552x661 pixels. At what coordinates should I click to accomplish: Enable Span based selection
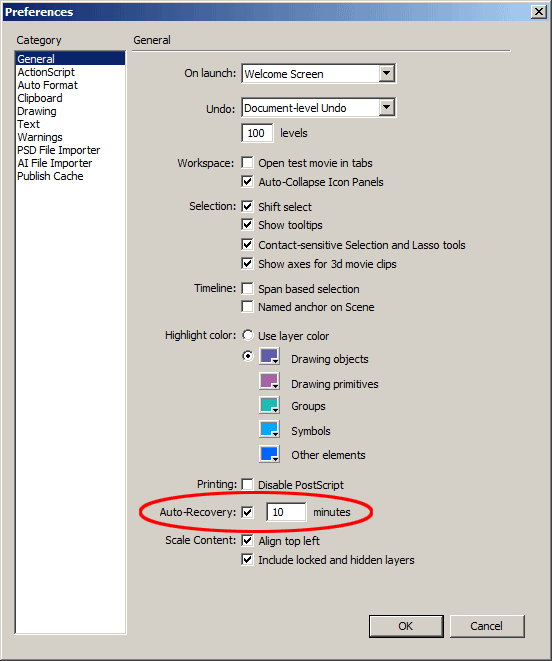pos(248,289)
